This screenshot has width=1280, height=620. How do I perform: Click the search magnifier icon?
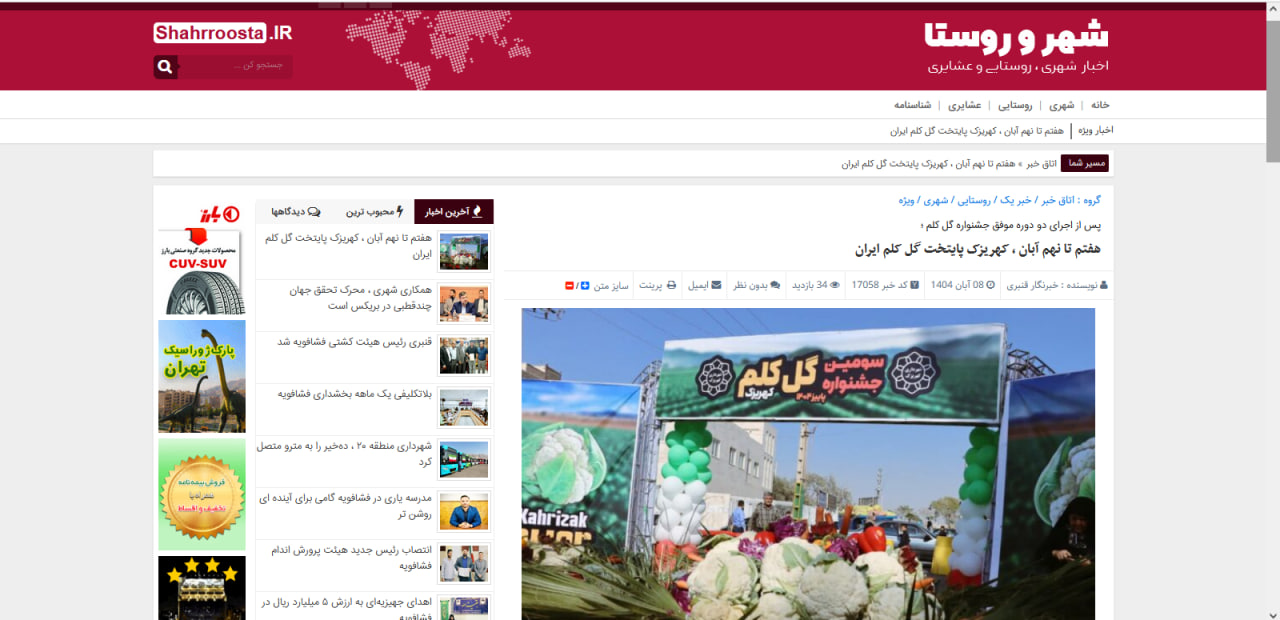coord(166,67)
